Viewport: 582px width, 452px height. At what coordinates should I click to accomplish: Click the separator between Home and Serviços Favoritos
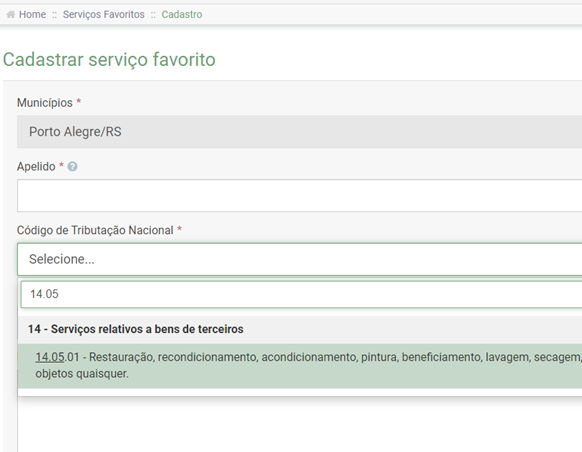tap(55, 15)
